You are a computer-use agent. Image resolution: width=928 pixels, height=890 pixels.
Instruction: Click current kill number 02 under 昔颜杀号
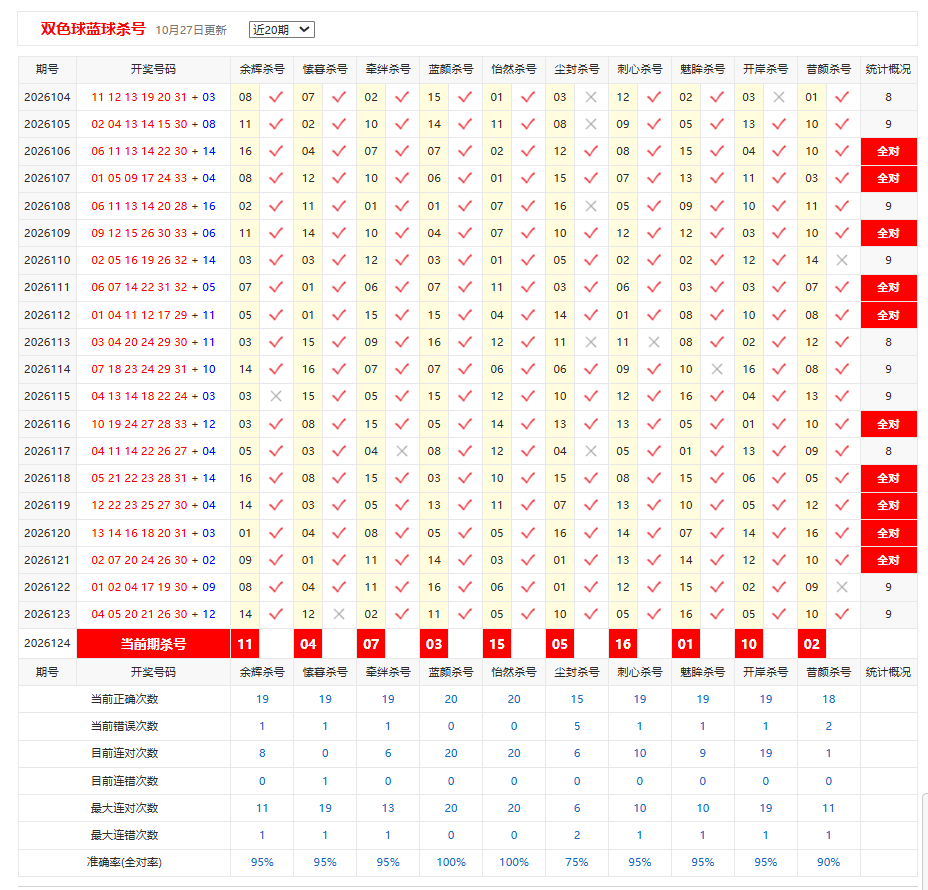811,644
